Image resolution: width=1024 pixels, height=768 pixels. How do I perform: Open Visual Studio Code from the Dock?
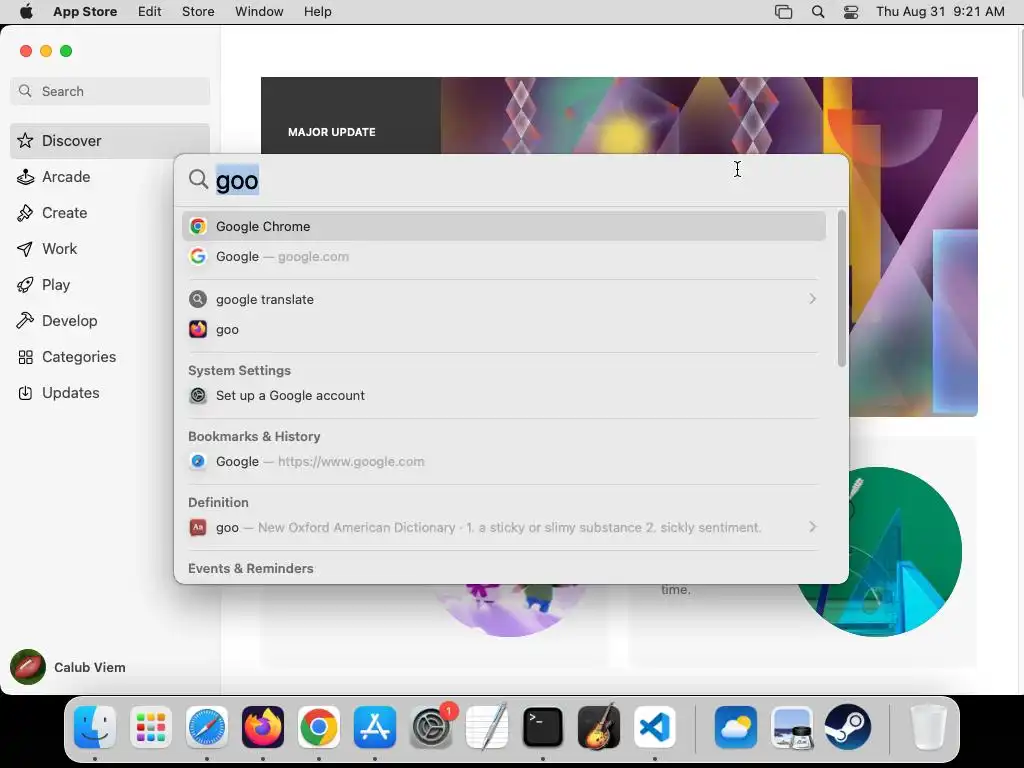coord(655,727)
